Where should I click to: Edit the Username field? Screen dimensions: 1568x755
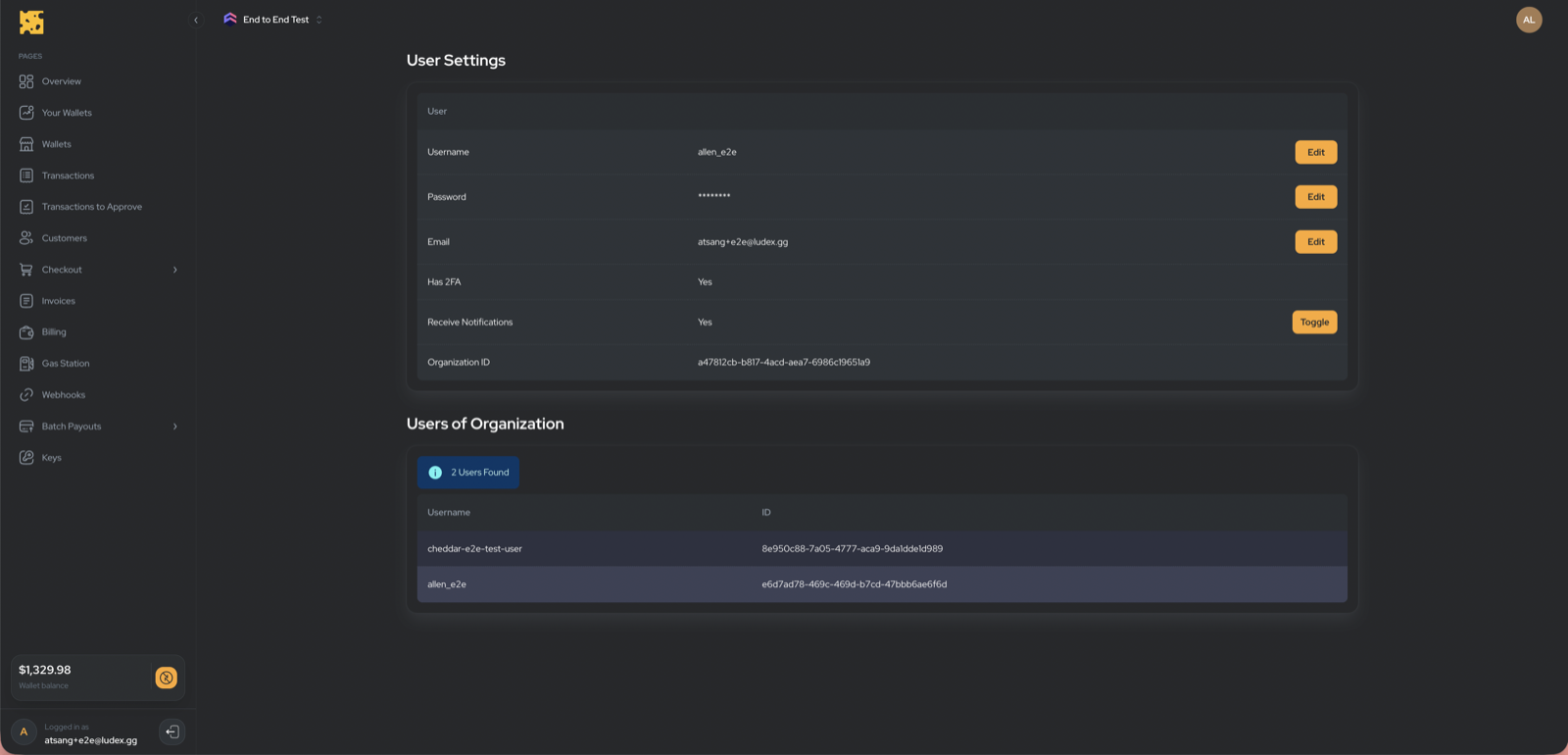point(1315,152)
